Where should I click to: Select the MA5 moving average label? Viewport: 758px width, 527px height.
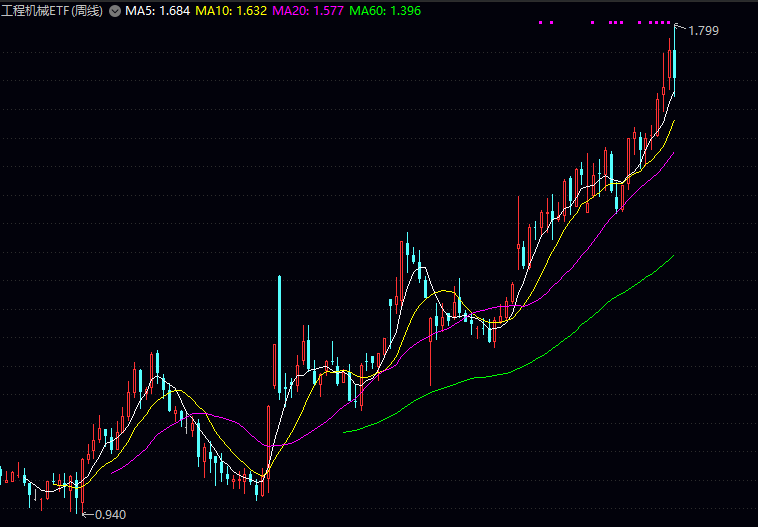(x=157, y=10)
